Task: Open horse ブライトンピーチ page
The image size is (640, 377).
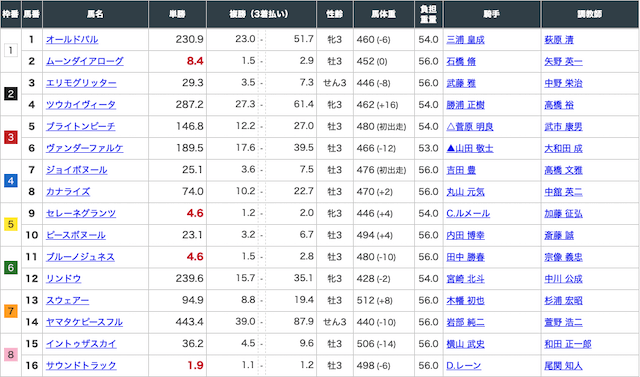Action: [x=80, y=126]
